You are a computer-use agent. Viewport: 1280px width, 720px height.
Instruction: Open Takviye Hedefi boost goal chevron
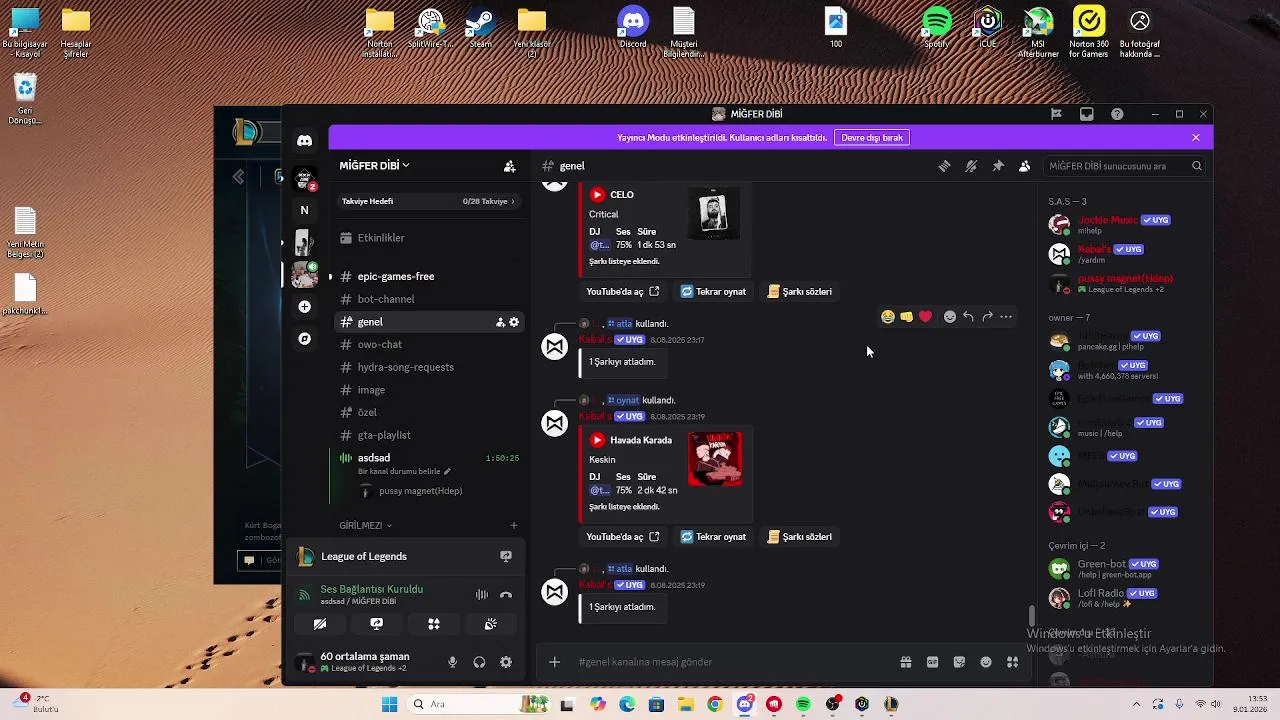click(x=513, y=201)
